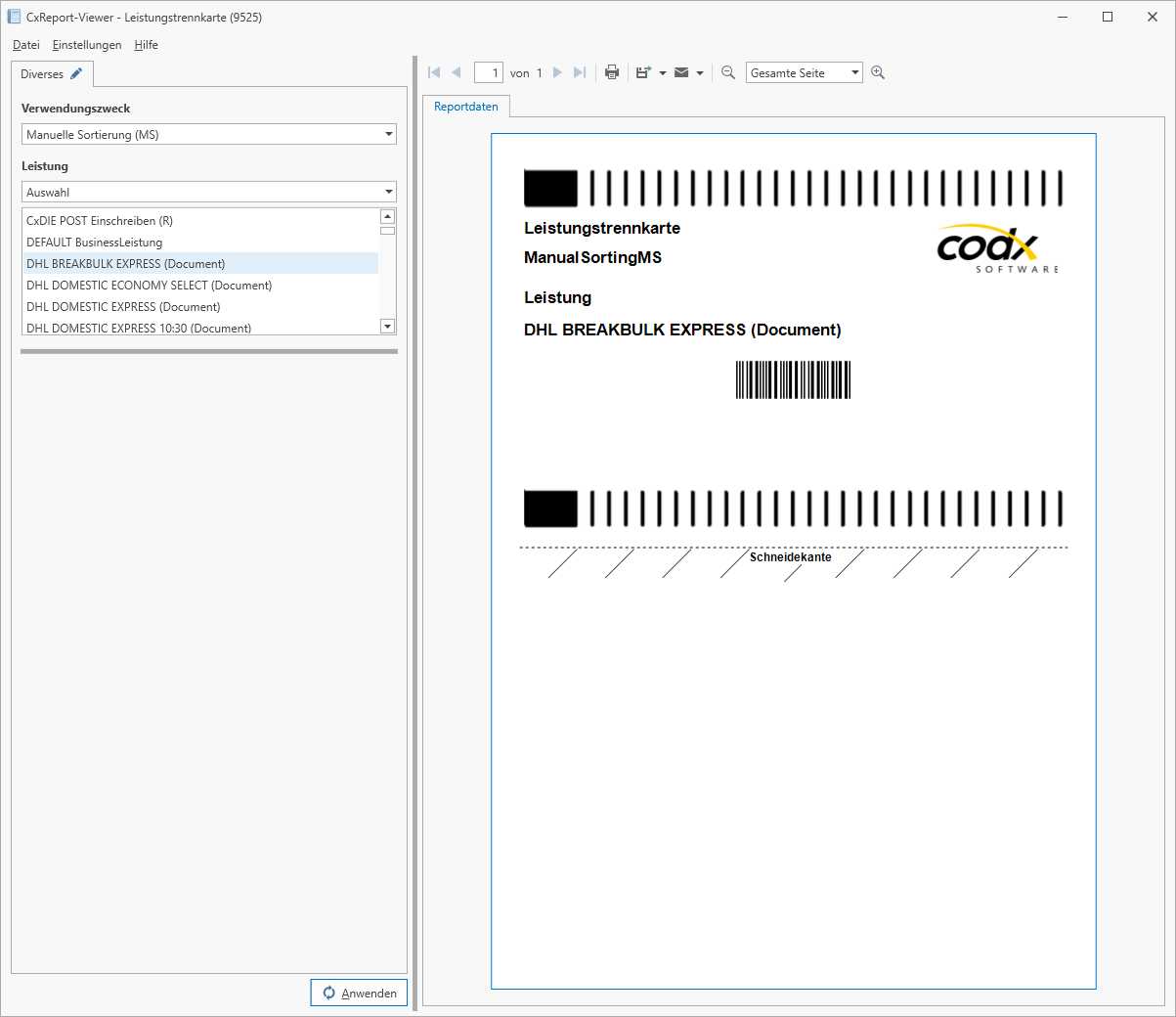This screenshot has height=1017, width=1176.
Task: Expand the email options dropdown arrow
Action: click(x=700, y=73)
